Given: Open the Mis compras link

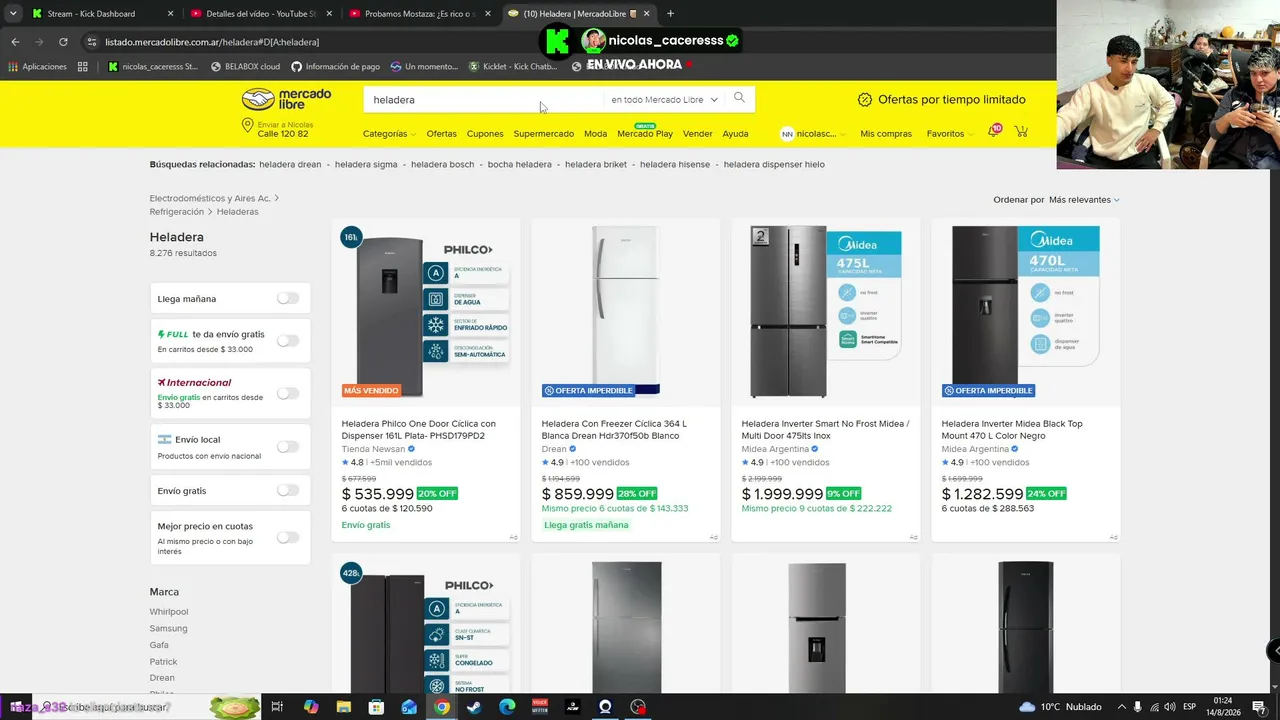Looking at the screenshot, I should (x=886, y=134).
